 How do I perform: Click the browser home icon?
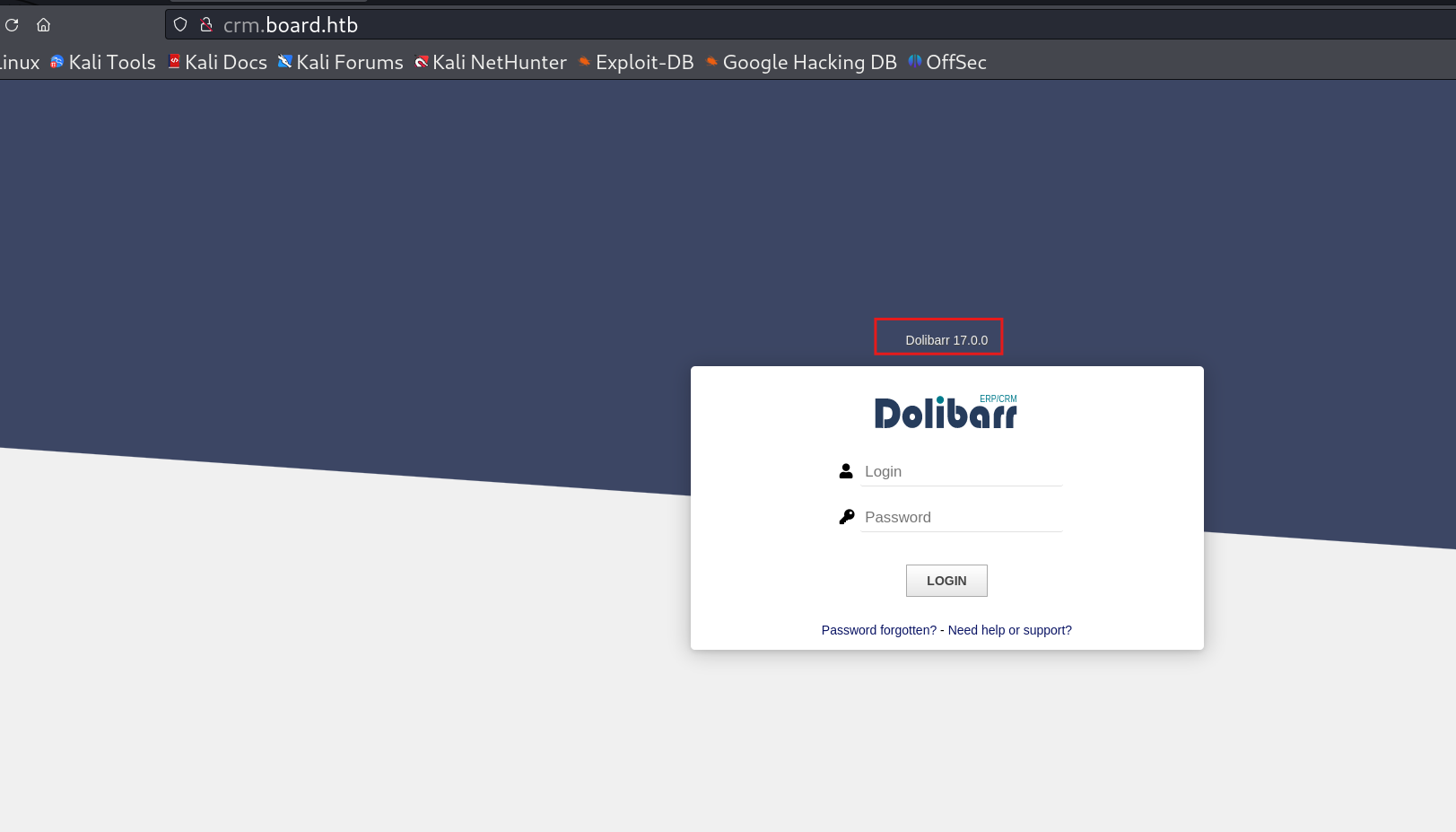pos(43,25)
